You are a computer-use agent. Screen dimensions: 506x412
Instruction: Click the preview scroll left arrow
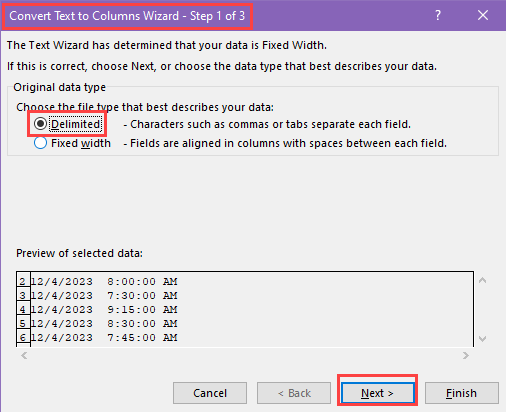(24, 356)
